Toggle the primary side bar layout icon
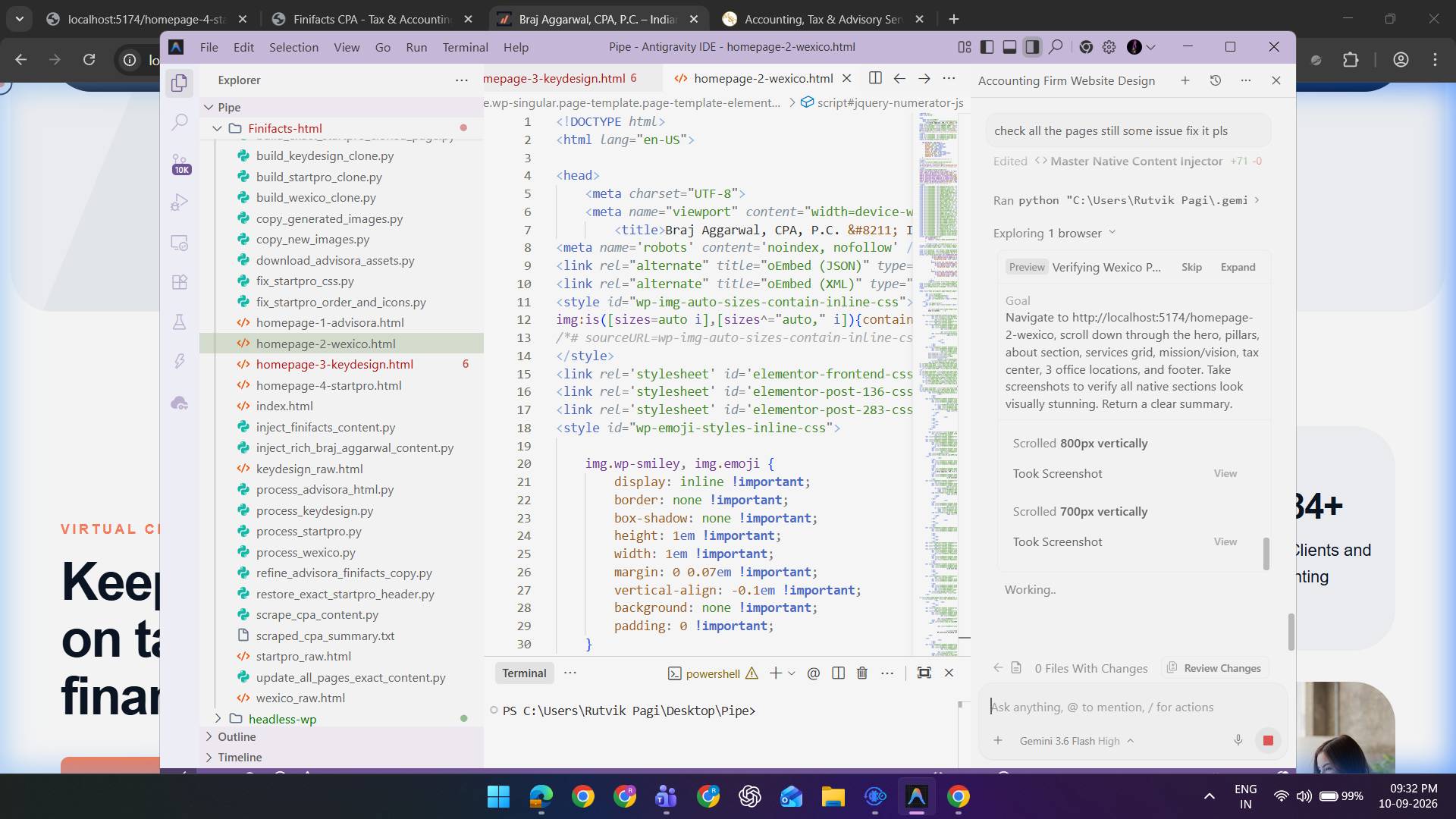This screenshot has height=819, width=1456. point(987,47)
